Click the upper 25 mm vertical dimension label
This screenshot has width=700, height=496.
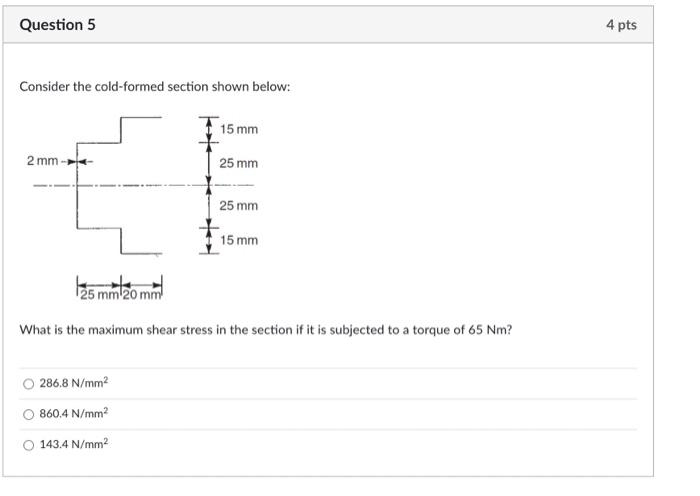pyautogui.click(x=238, y=163)
